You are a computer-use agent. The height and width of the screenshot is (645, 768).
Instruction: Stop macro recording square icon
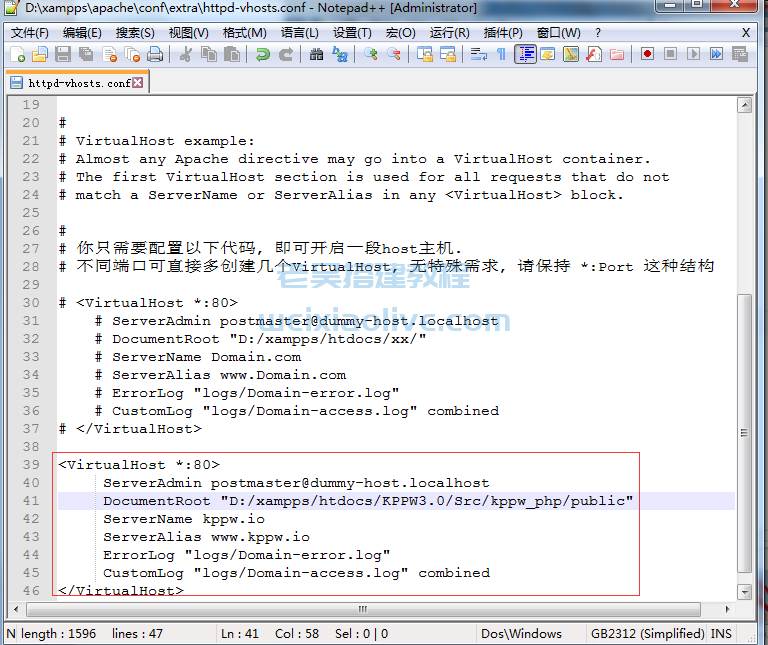click(x=670, y=53)
